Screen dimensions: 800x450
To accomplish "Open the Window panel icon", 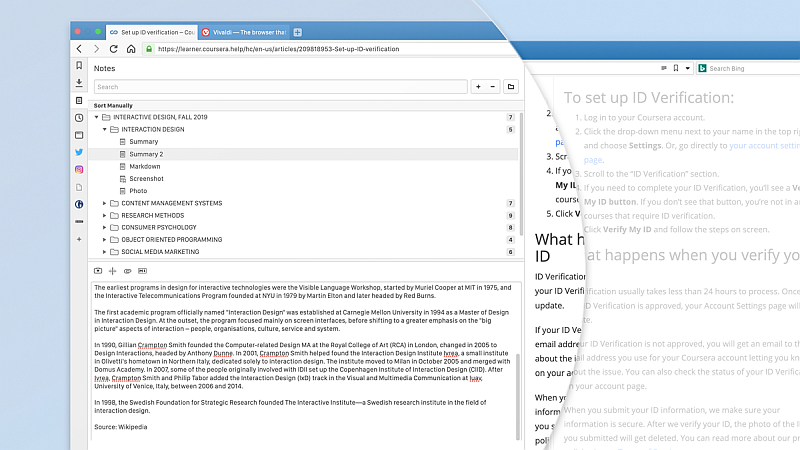I will click(x=79, y=135).
